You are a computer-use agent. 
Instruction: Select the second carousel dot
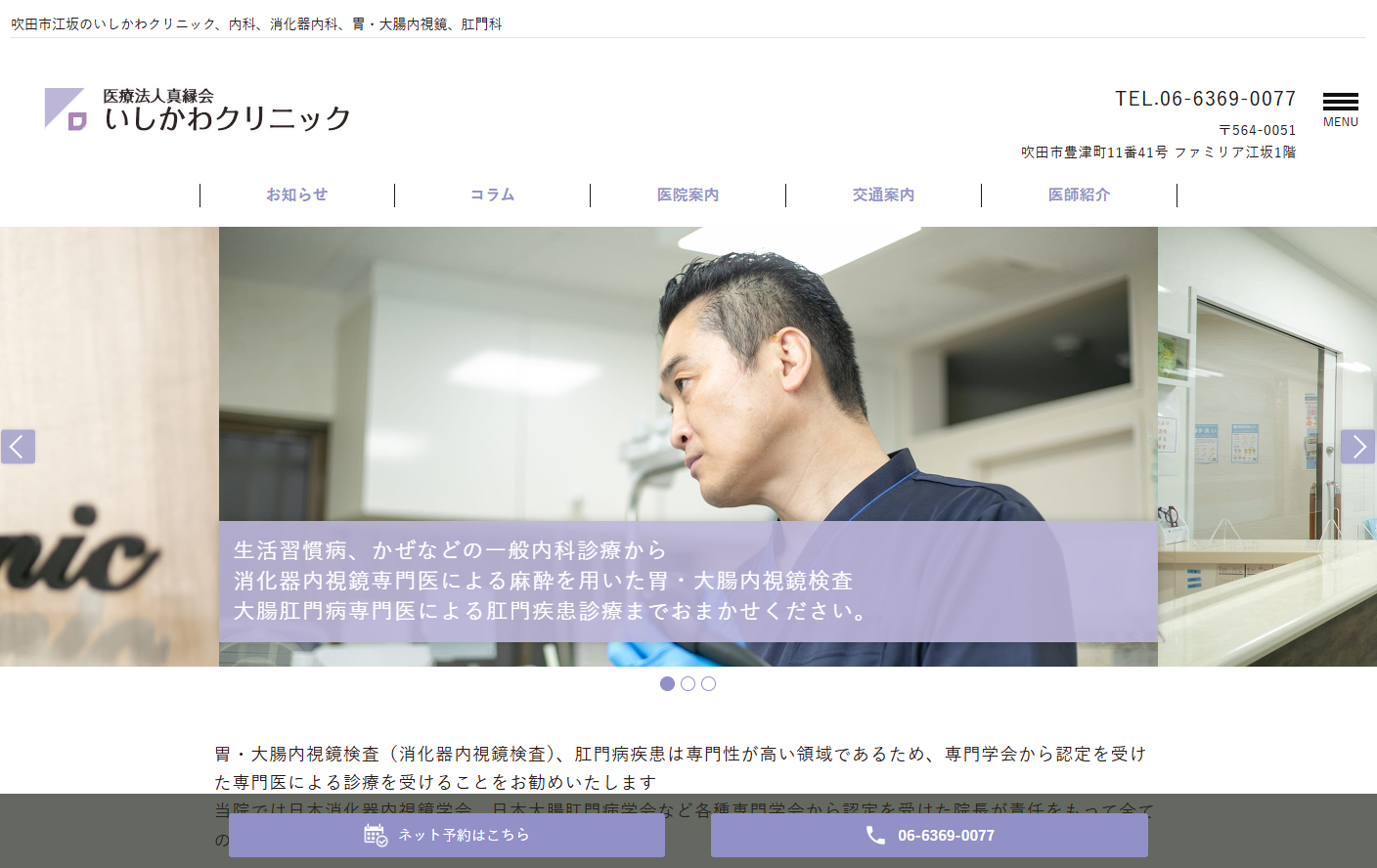click(688, 683)
